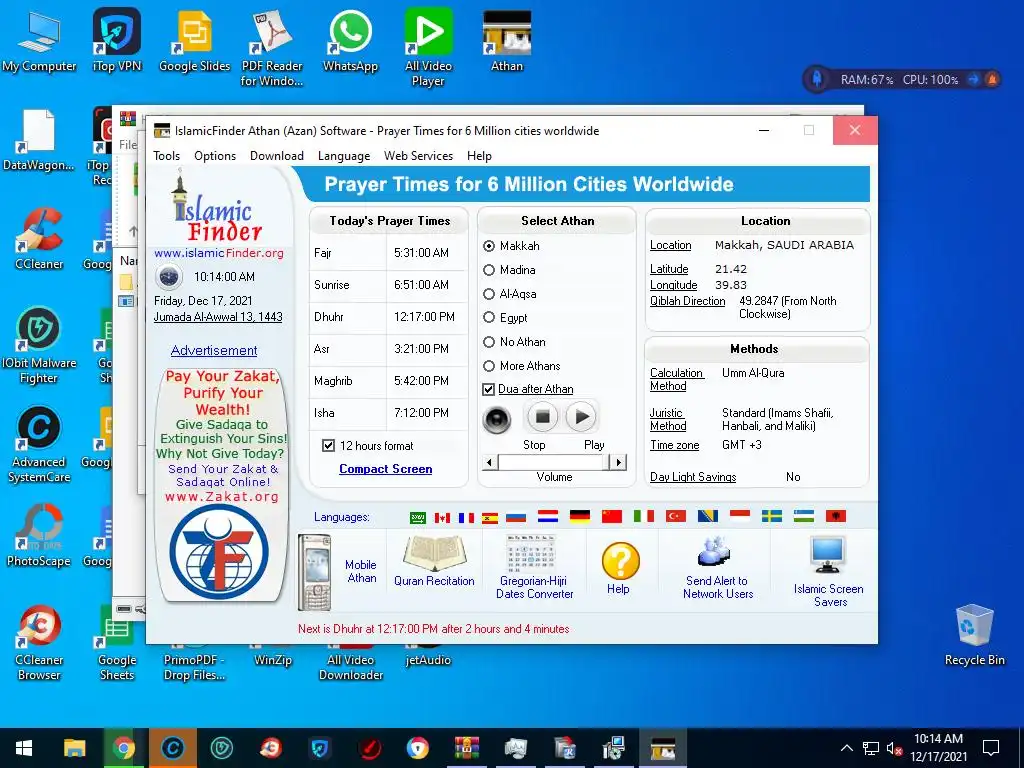Open the Windows Start button
1024x768 pixels.
coord(24,748)
